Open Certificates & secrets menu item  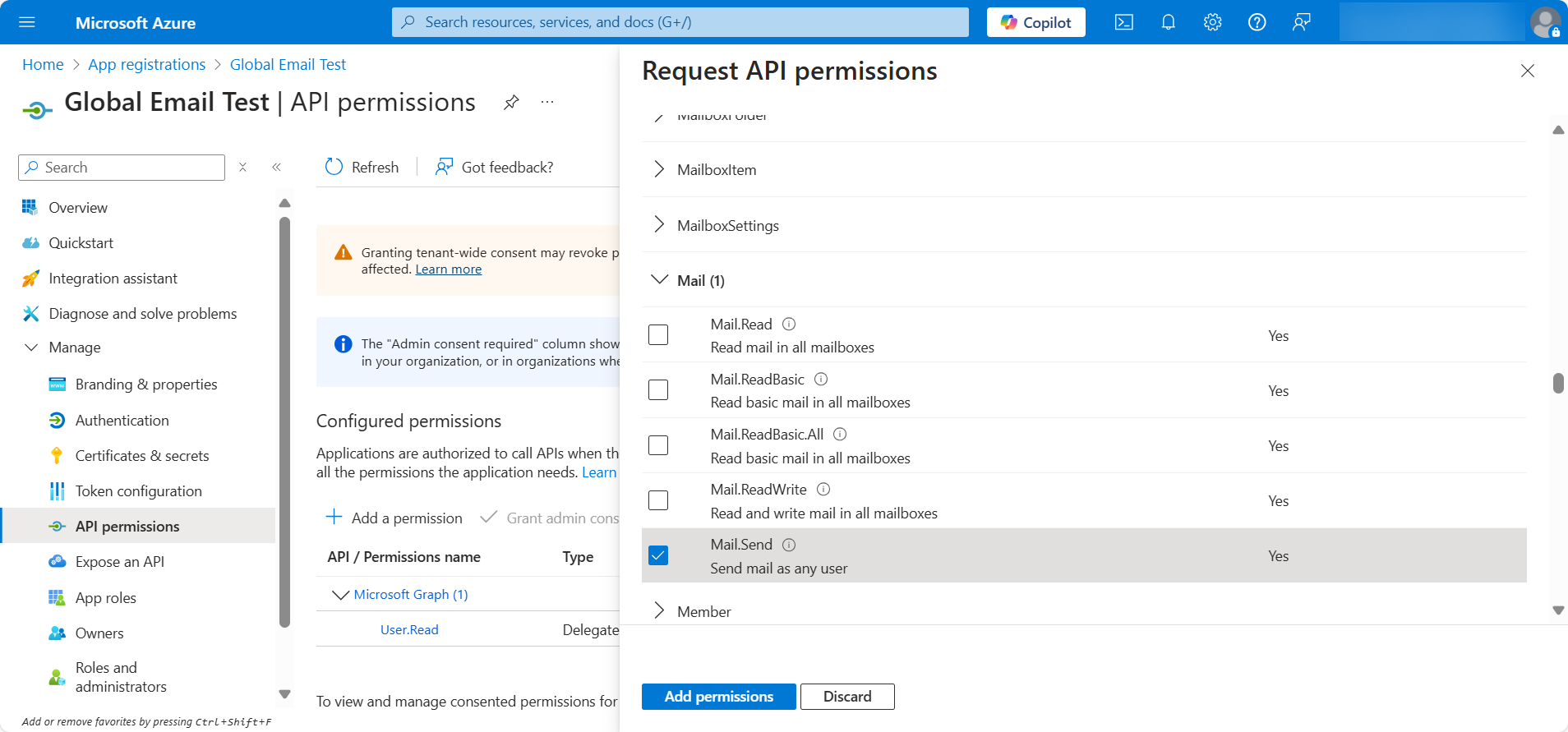(x=141, y=456)
